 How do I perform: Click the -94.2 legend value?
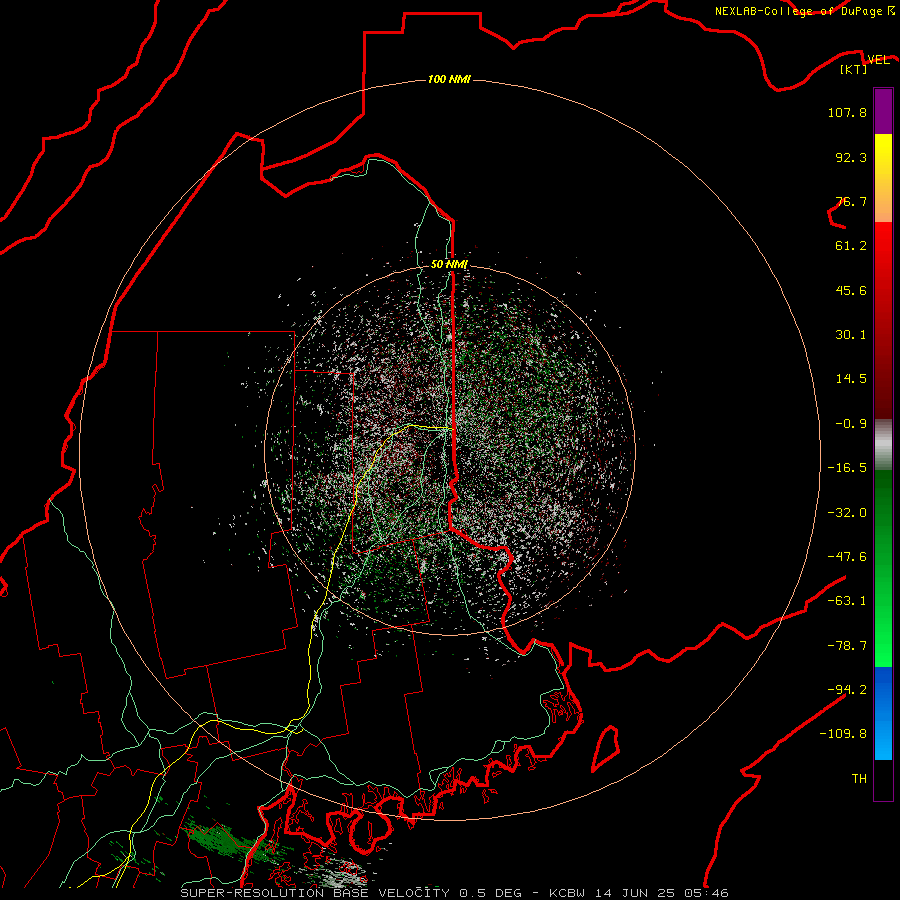[847, 689]
